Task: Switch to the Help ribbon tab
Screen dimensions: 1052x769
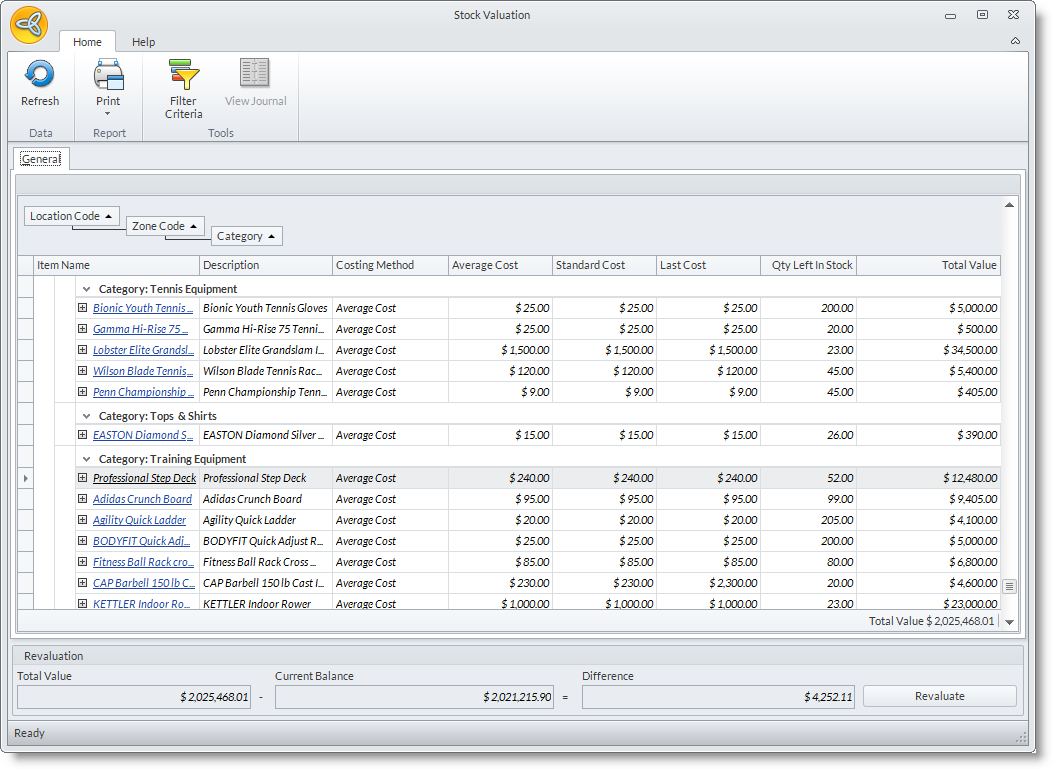Action: point(144,42)
